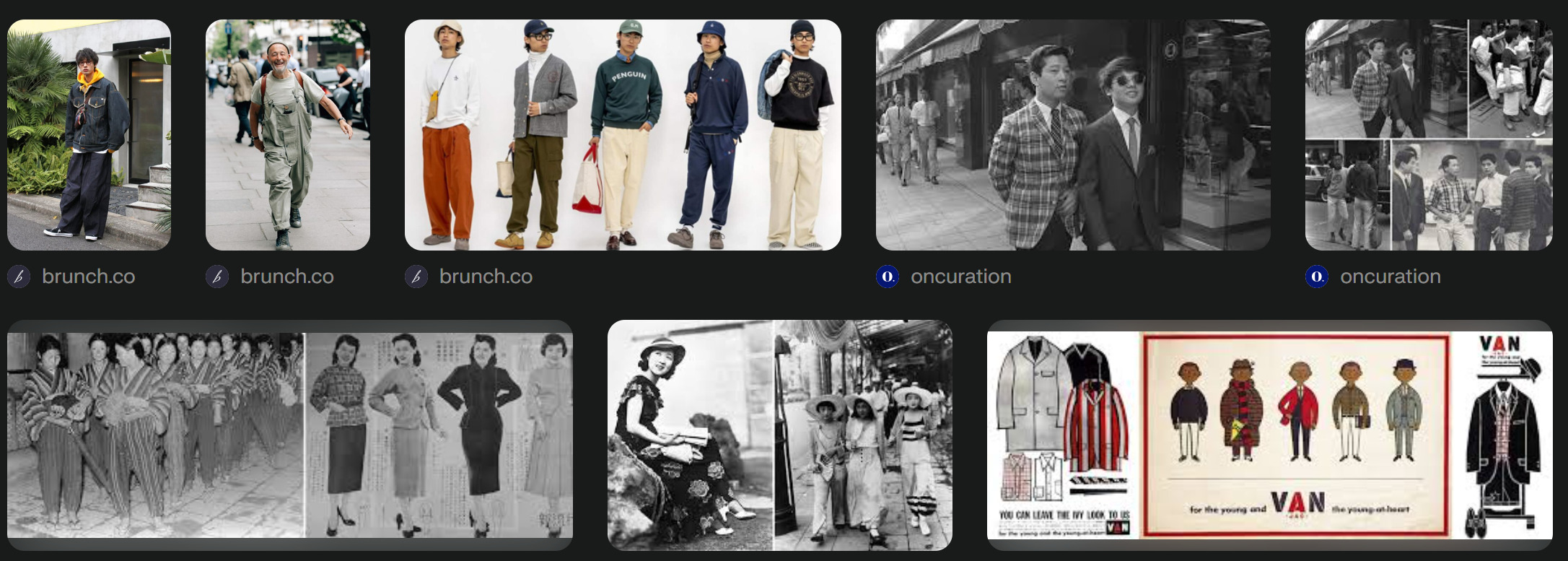Open the four-photo black-and-white street collage
The height and width of the screenshot is (561, 1568).
pos(1429,135)
